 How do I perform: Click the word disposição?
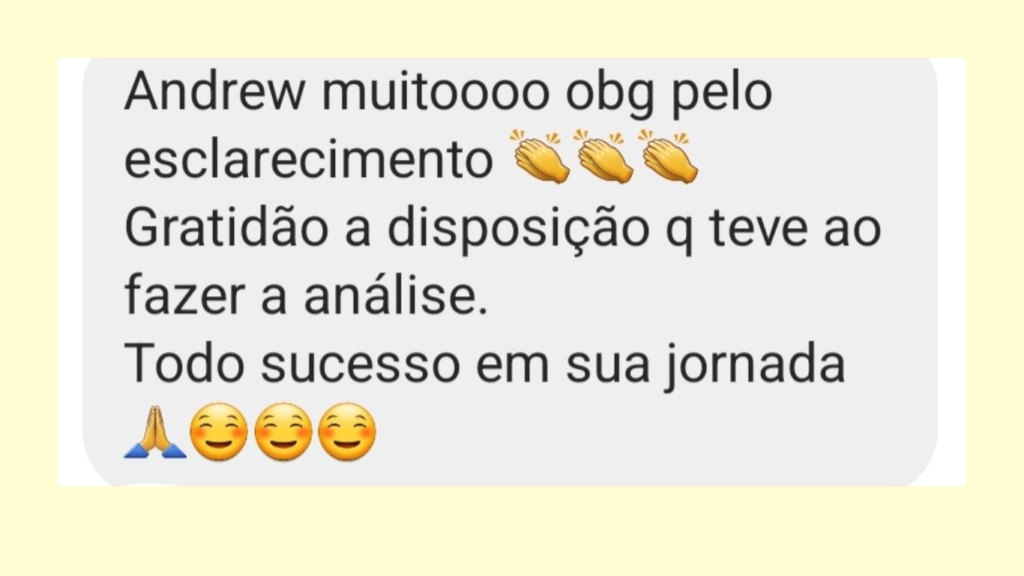click(519, 231)
